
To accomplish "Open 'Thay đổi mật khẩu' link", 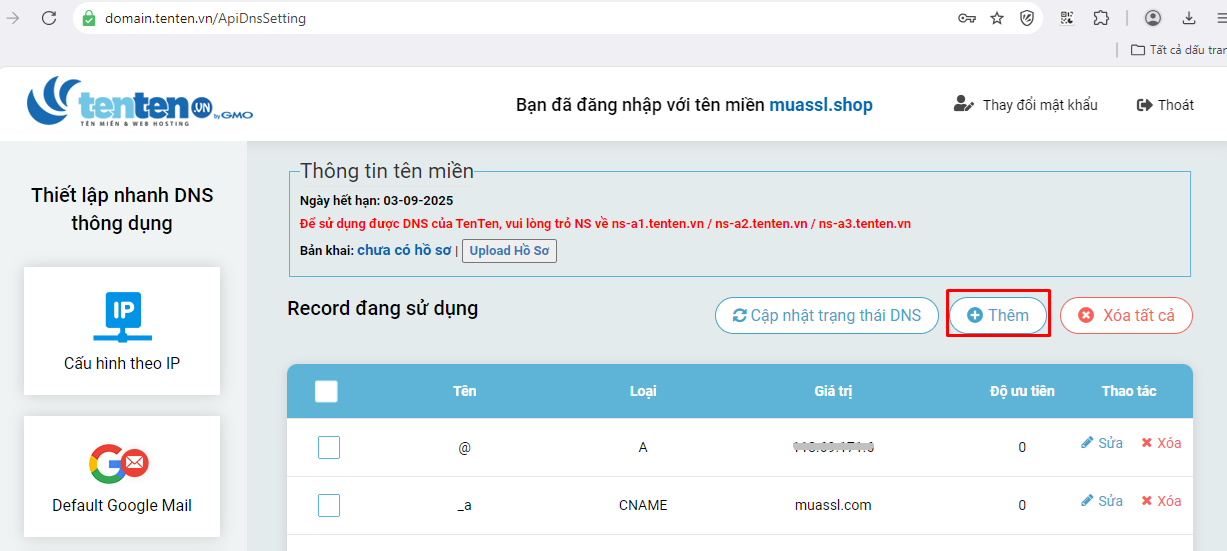I will click(1026, 105).
